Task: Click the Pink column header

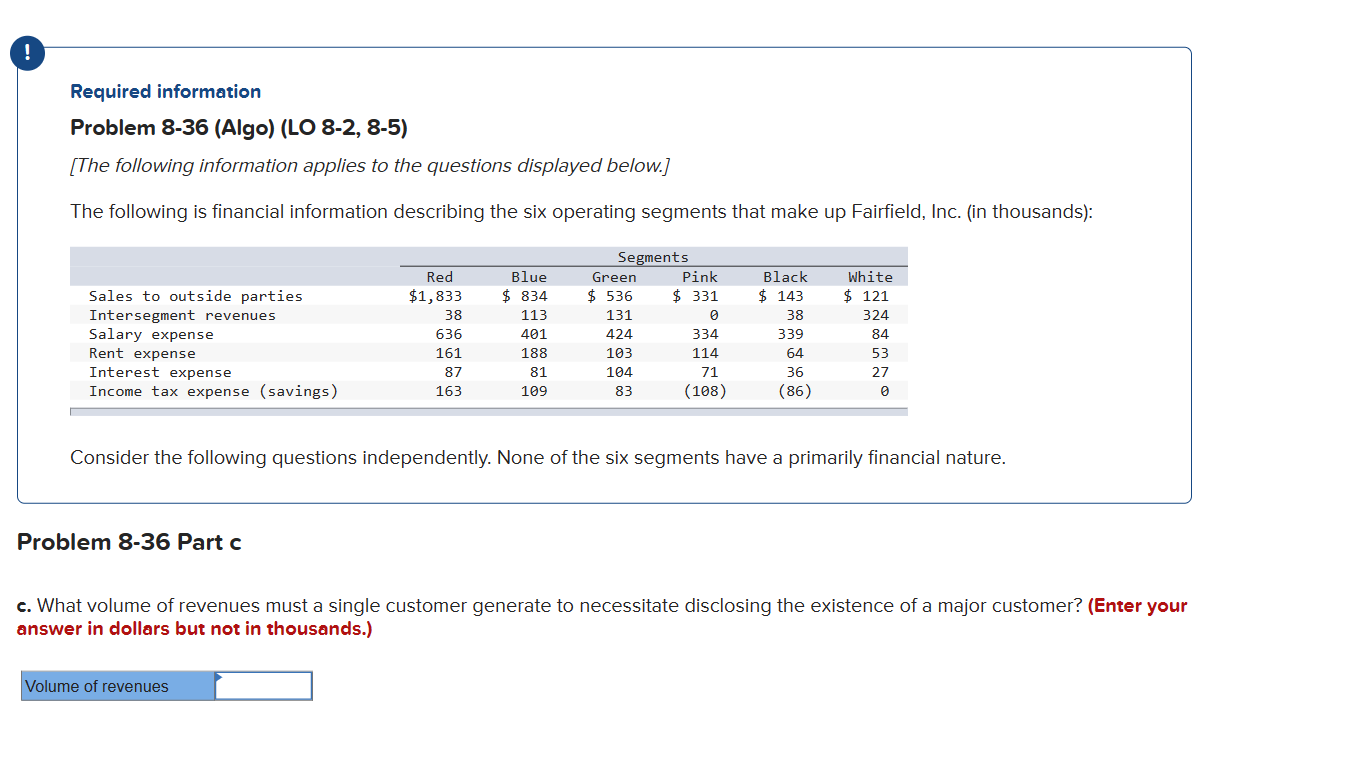Action: [699, 277]
